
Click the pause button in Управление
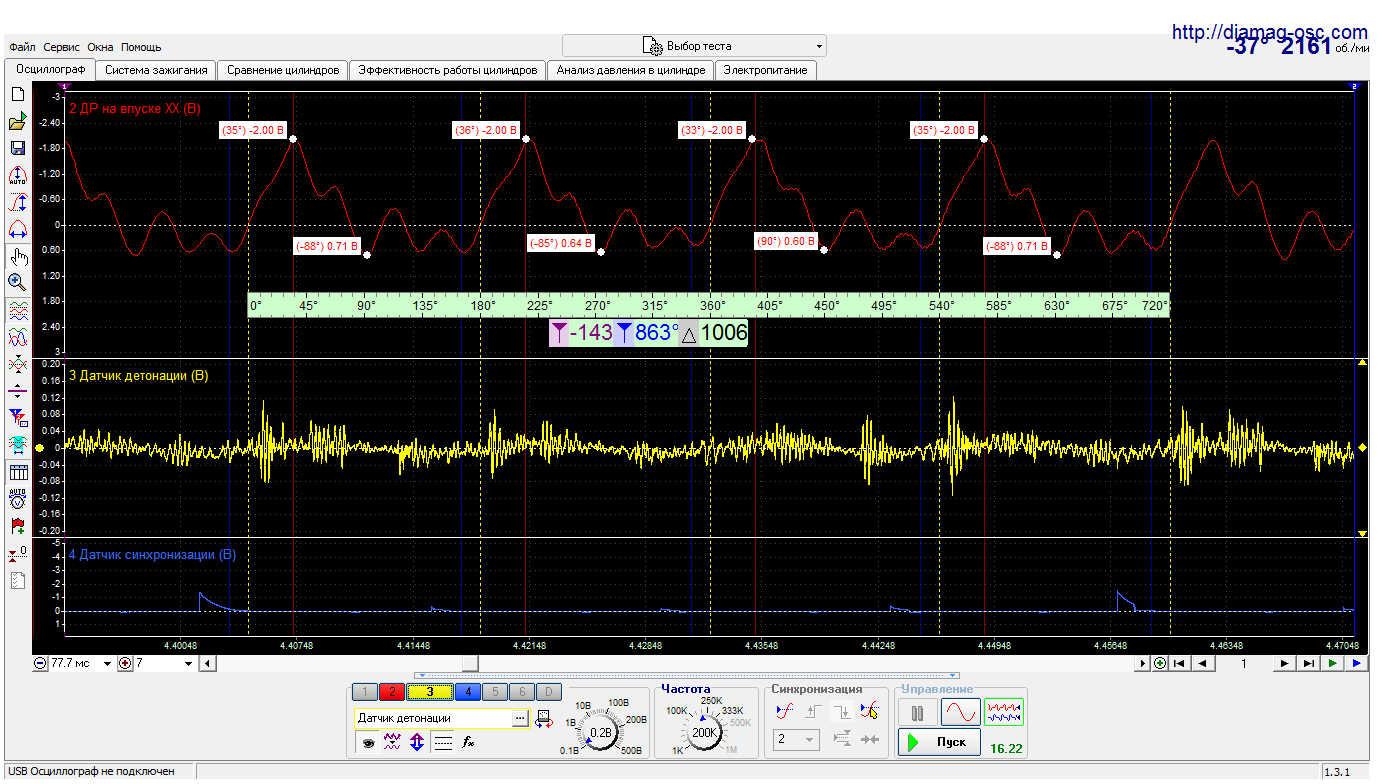917,712
